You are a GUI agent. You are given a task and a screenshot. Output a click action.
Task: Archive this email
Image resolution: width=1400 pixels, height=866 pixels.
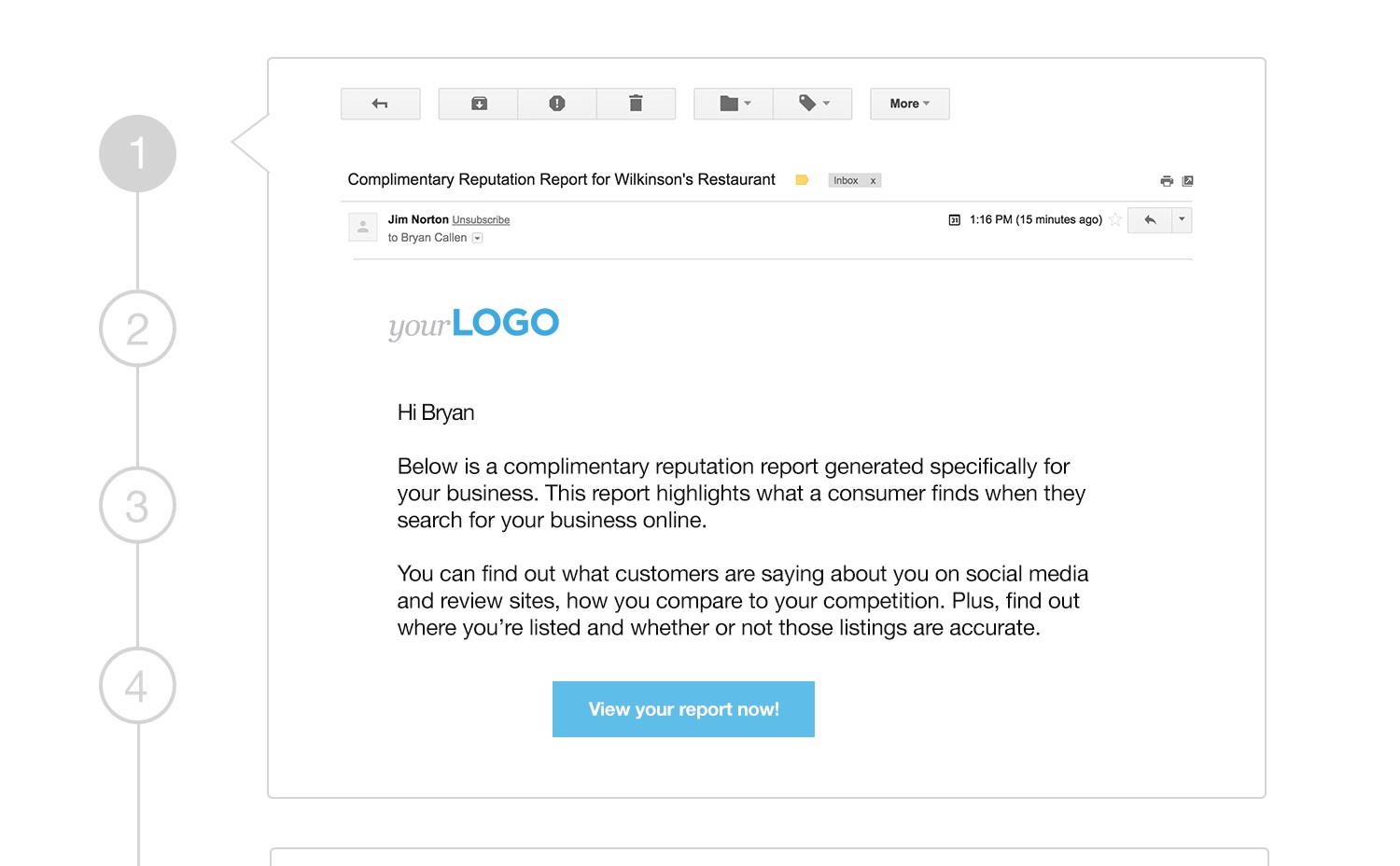(478, 104)
